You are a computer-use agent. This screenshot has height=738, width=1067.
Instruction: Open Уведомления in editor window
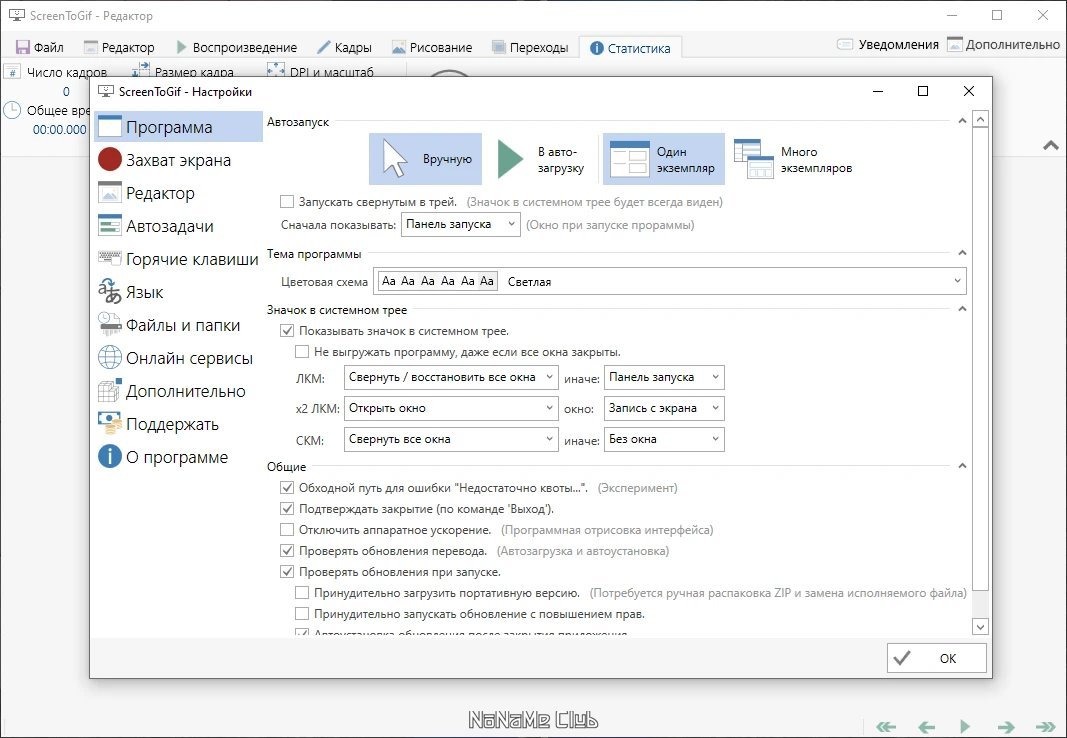[x=887, y=45]
